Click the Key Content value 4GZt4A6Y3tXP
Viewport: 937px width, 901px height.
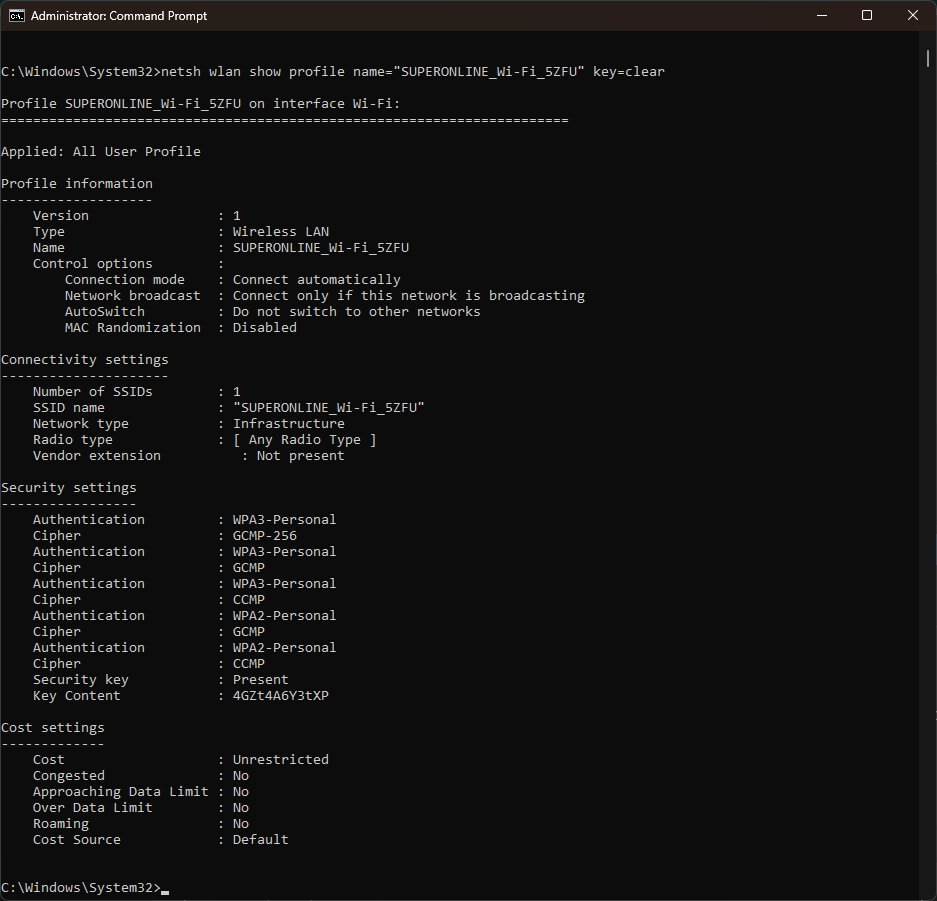point(280,696)
